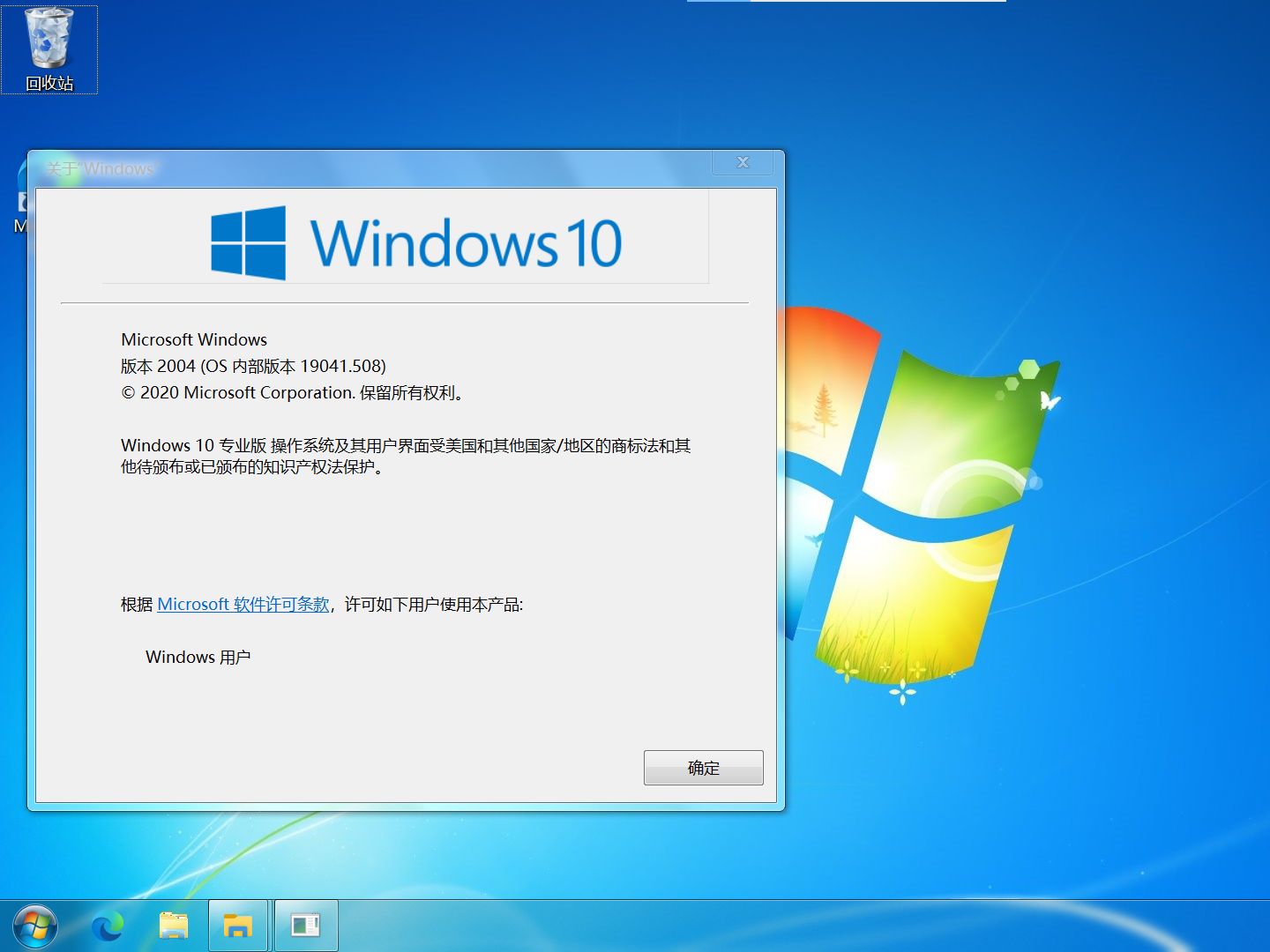Click the Microsoft Windows heading text
The image size is (1270, 952).
194,340
